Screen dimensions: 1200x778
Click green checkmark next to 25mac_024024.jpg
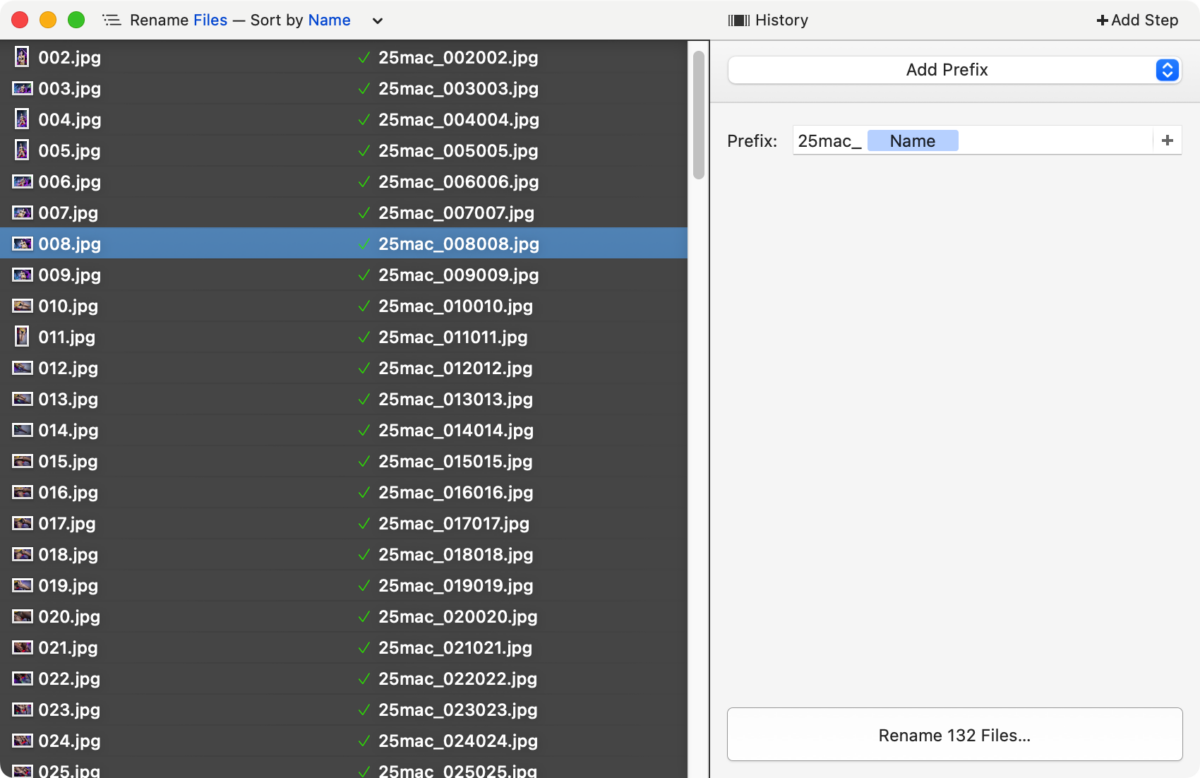364,741
